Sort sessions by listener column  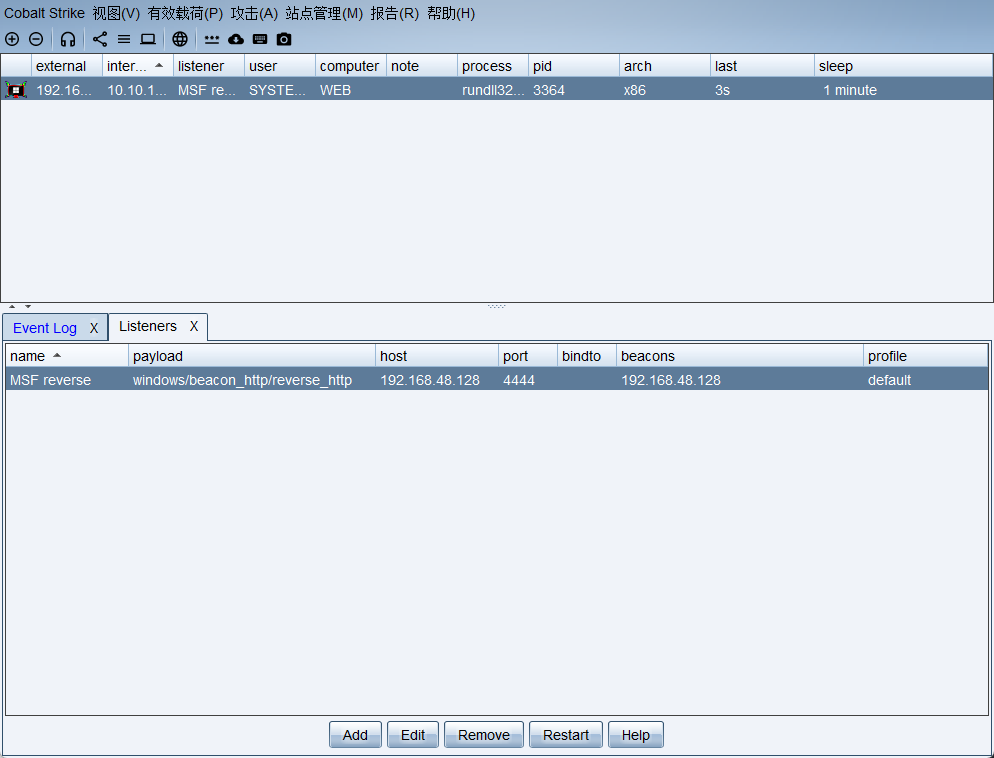[209, 66]
